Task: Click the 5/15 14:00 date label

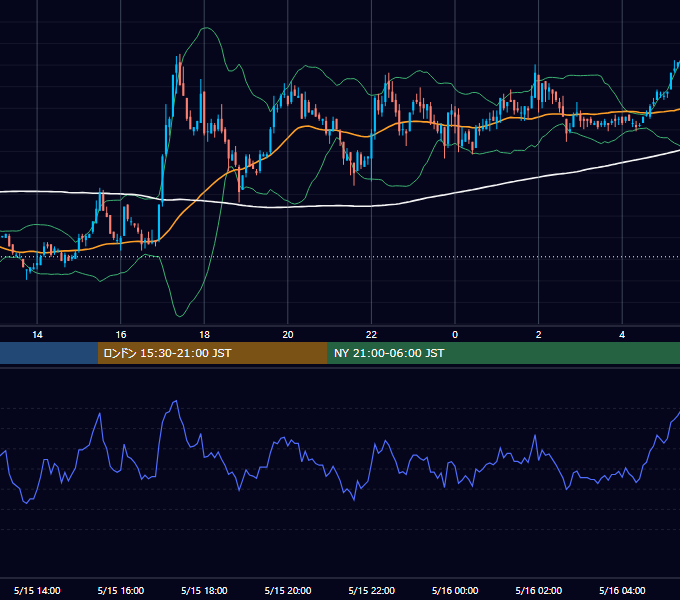Action: (37, 590)
